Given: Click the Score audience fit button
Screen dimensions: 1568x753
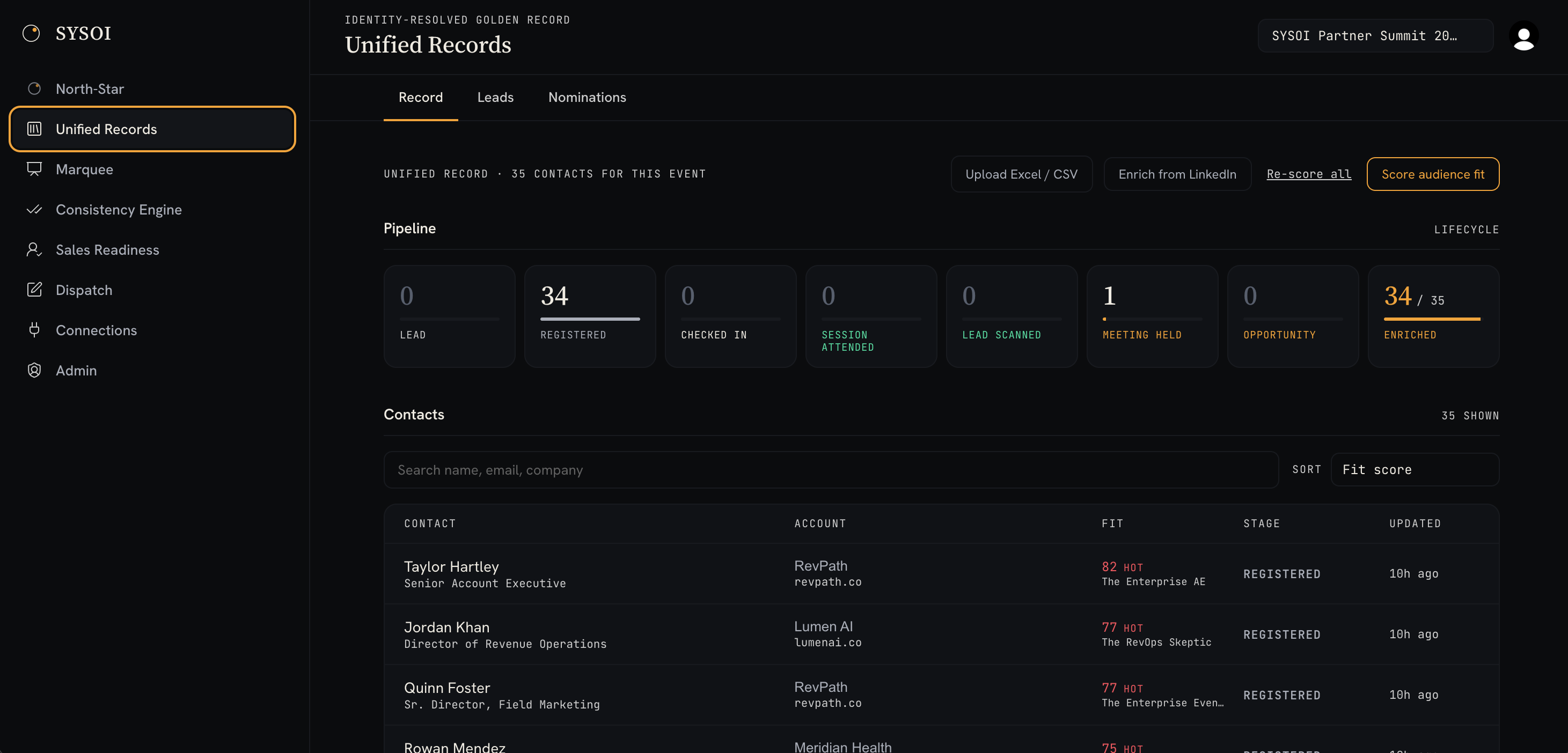Looking at the screenshot, I should tap(1432, 174).
